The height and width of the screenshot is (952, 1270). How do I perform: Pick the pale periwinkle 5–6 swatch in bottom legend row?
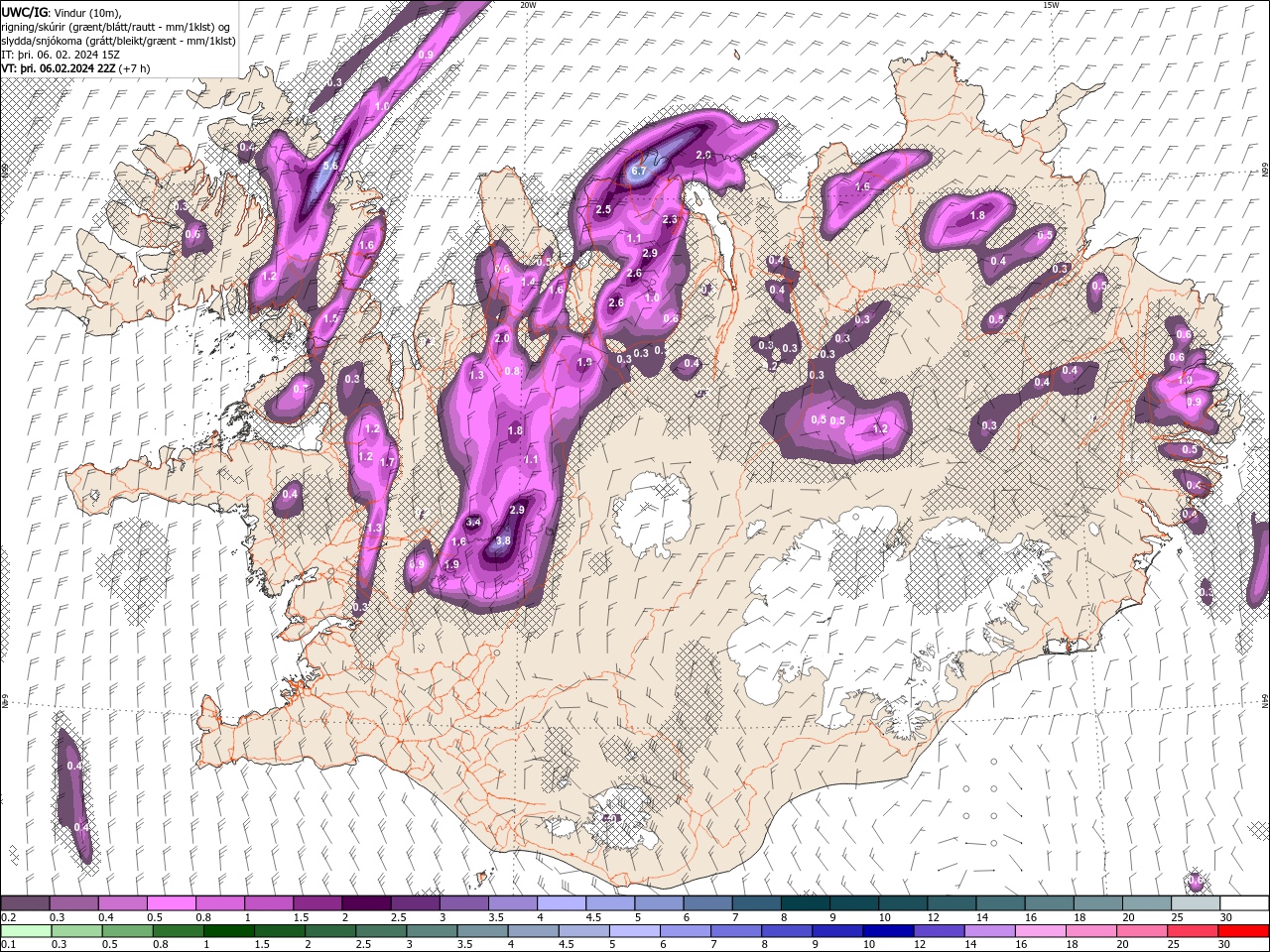click(x=635, y=930)
